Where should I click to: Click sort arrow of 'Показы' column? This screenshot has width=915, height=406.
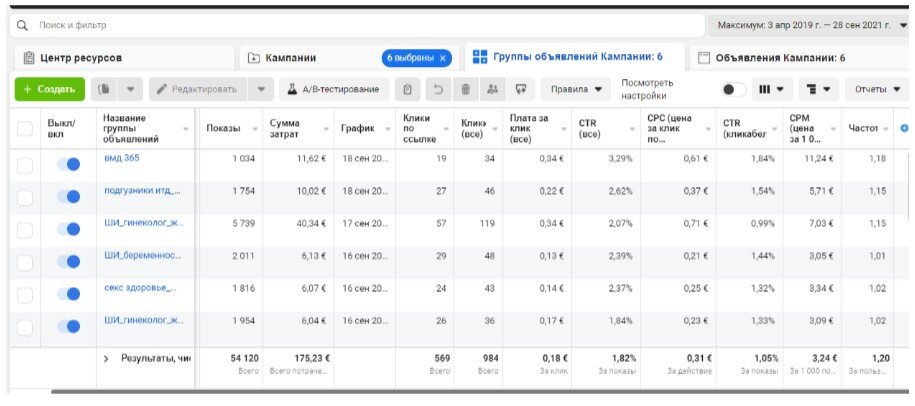255,129
